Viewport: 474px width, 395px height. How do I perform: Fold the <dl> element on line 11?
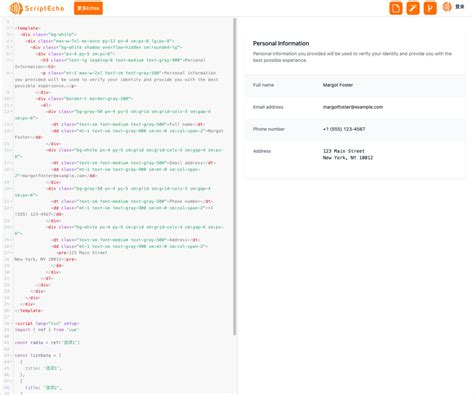[12, 105]
